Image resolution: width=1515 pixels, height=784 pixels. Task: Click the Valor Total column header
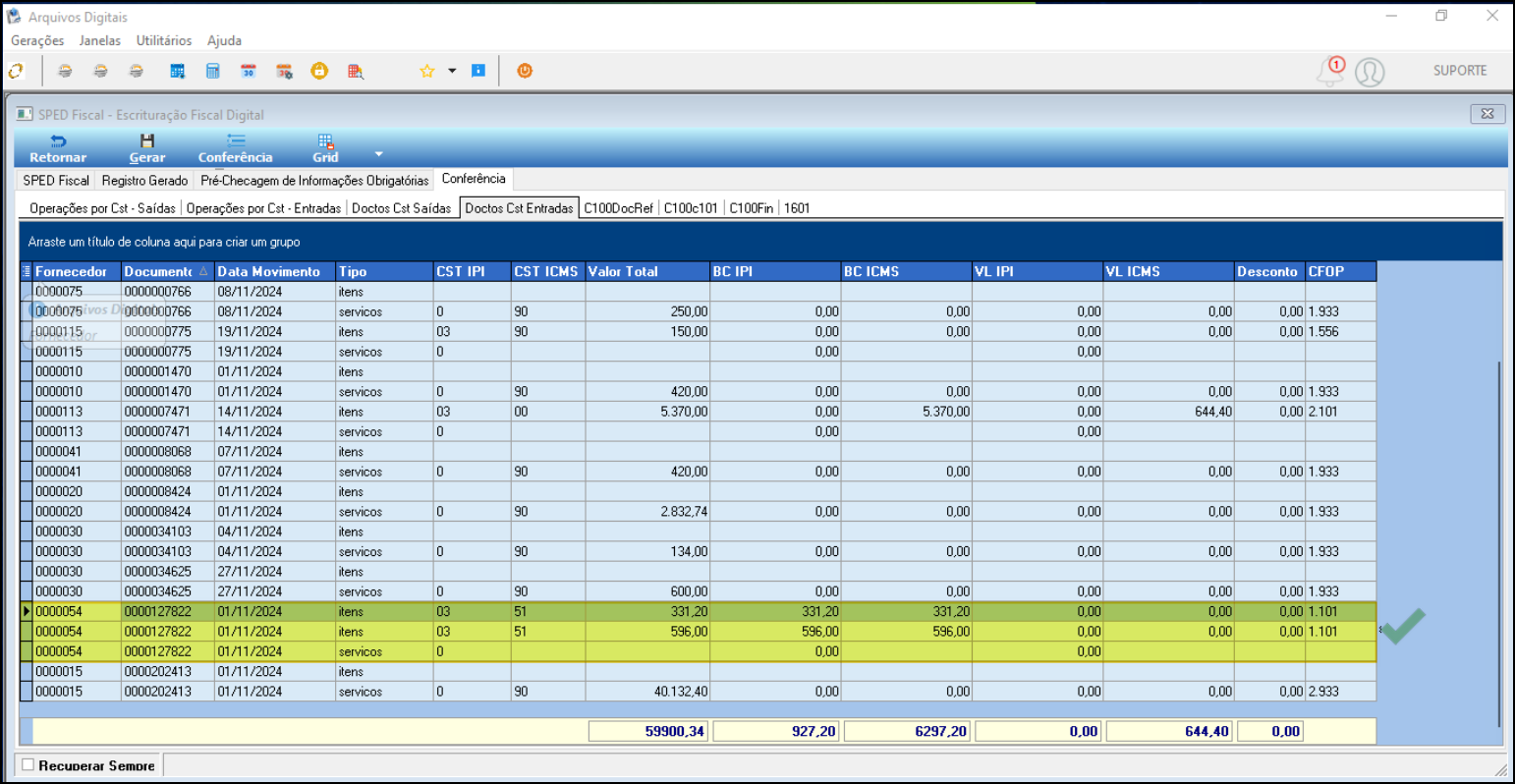647,271
